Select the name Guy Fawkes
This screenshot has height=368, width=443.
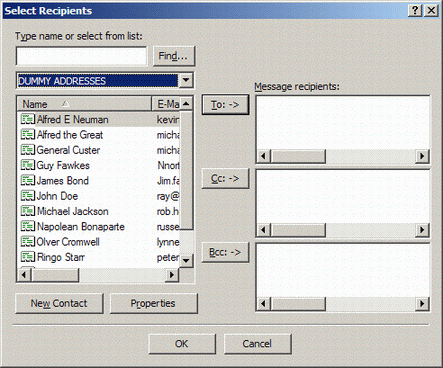(63, 165)
